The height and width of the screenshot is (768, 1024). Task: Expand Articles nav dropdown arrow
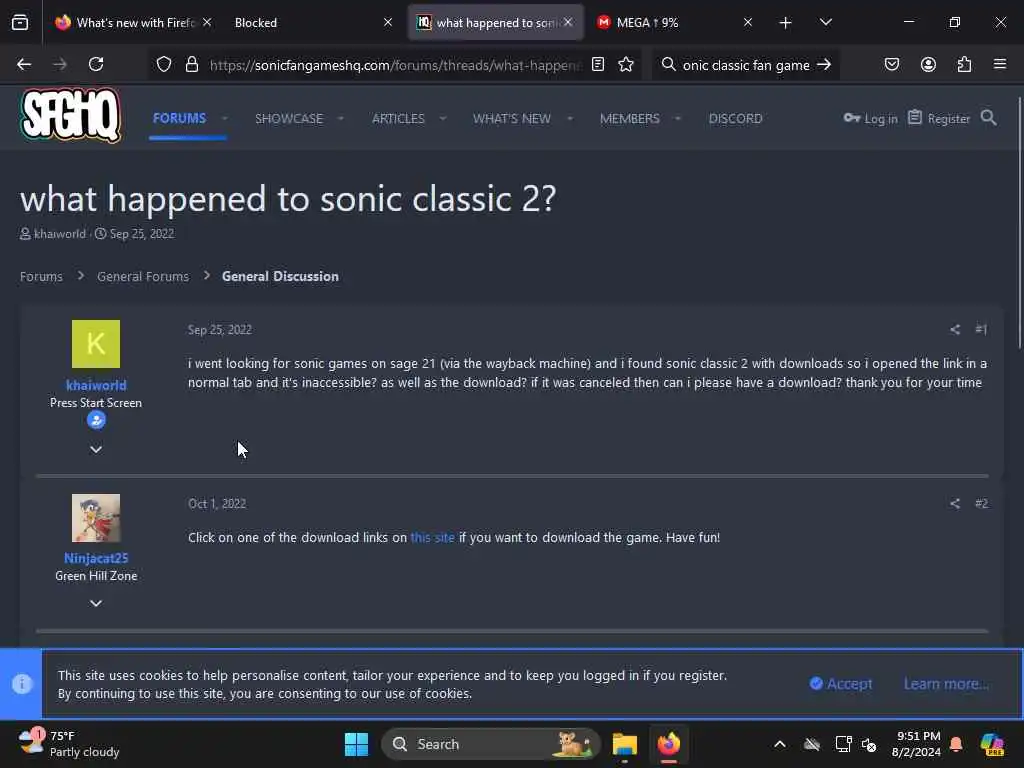pos(443,119)
